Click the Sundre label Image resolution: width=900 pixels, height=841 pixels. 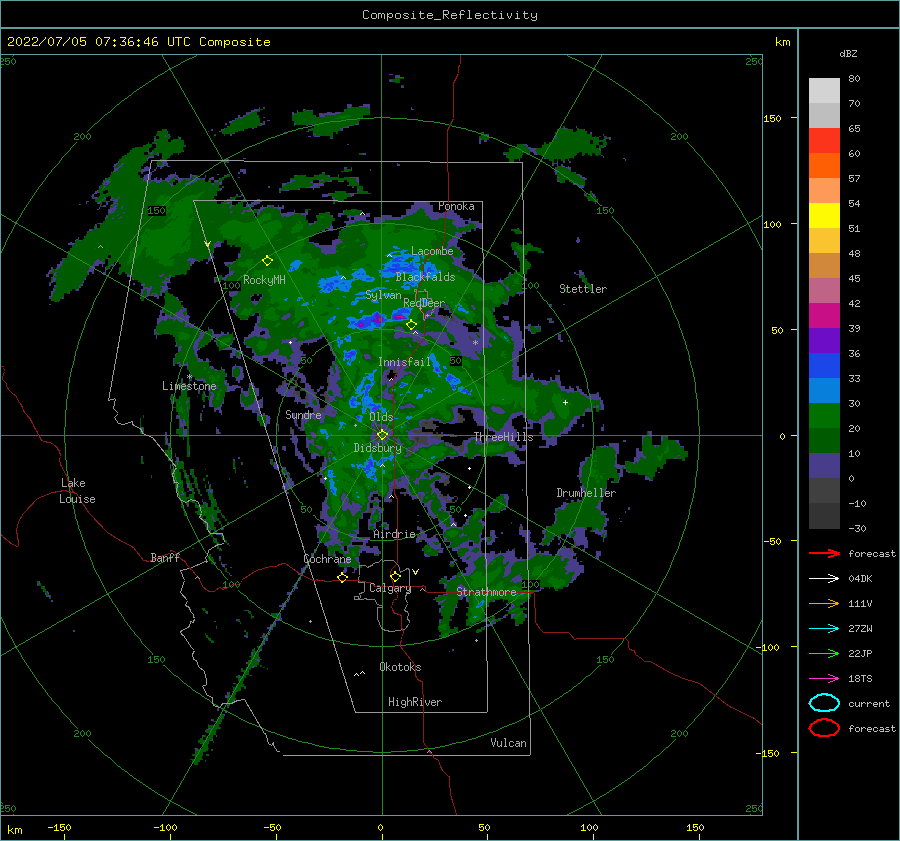[303, 414]
